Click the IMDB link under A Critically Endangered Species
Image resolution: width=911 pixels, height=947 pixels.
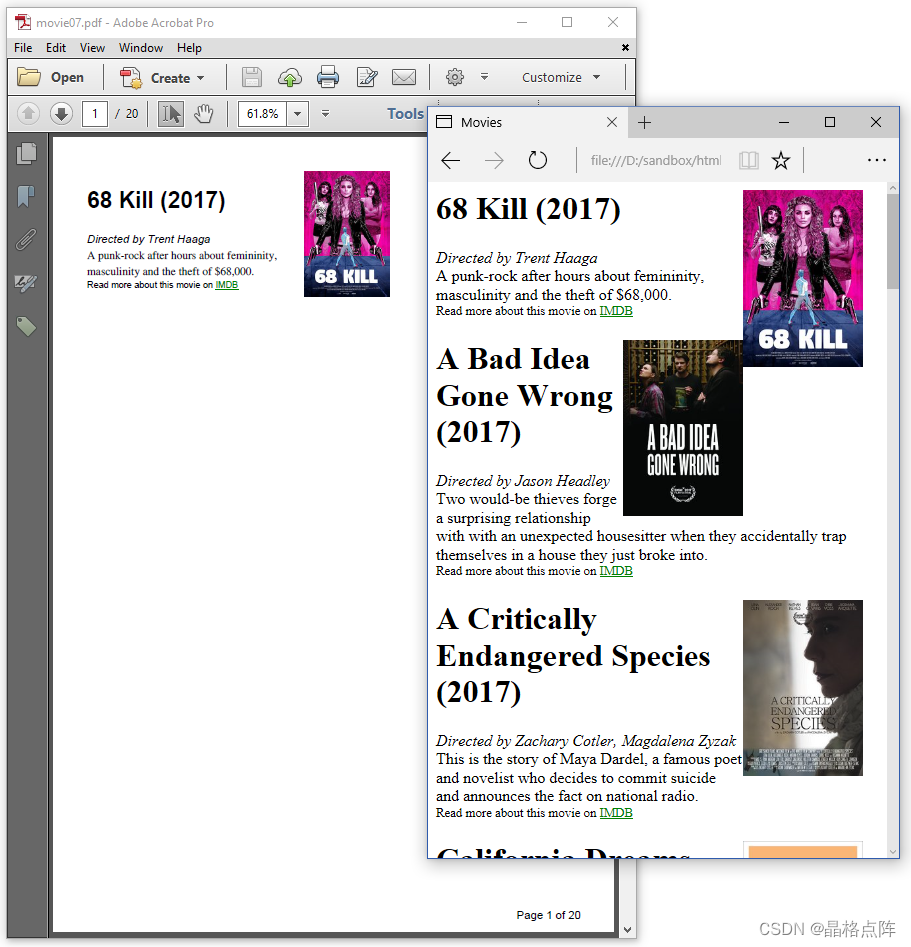coord(616,813)
